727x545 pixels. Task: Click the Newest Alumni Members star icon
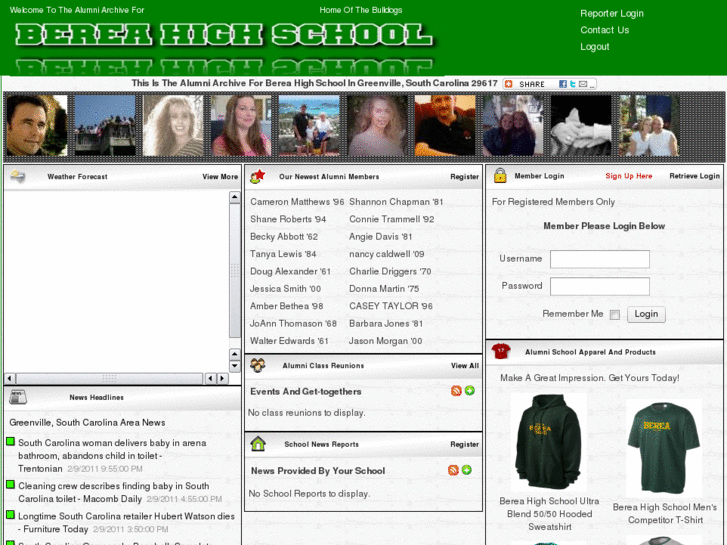pyautogui.click(x=257, y=176)
